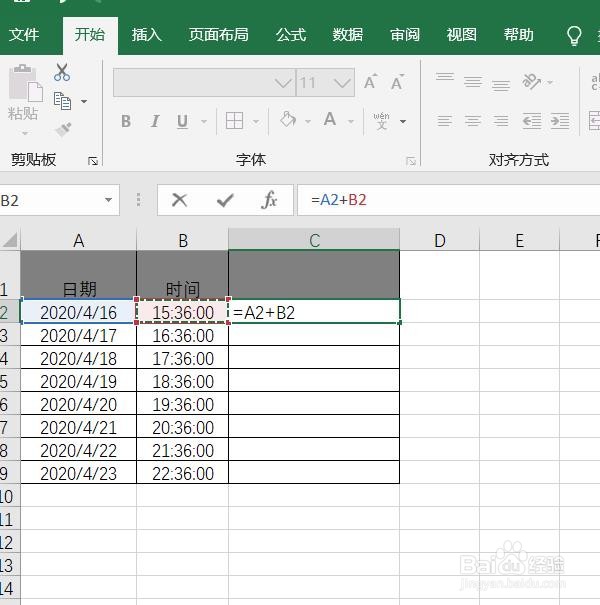Viewport: 600px width, 605px height.
Task: Click the Format Painter brush icon
Action: pyautogui.click(x=63, y=130)
